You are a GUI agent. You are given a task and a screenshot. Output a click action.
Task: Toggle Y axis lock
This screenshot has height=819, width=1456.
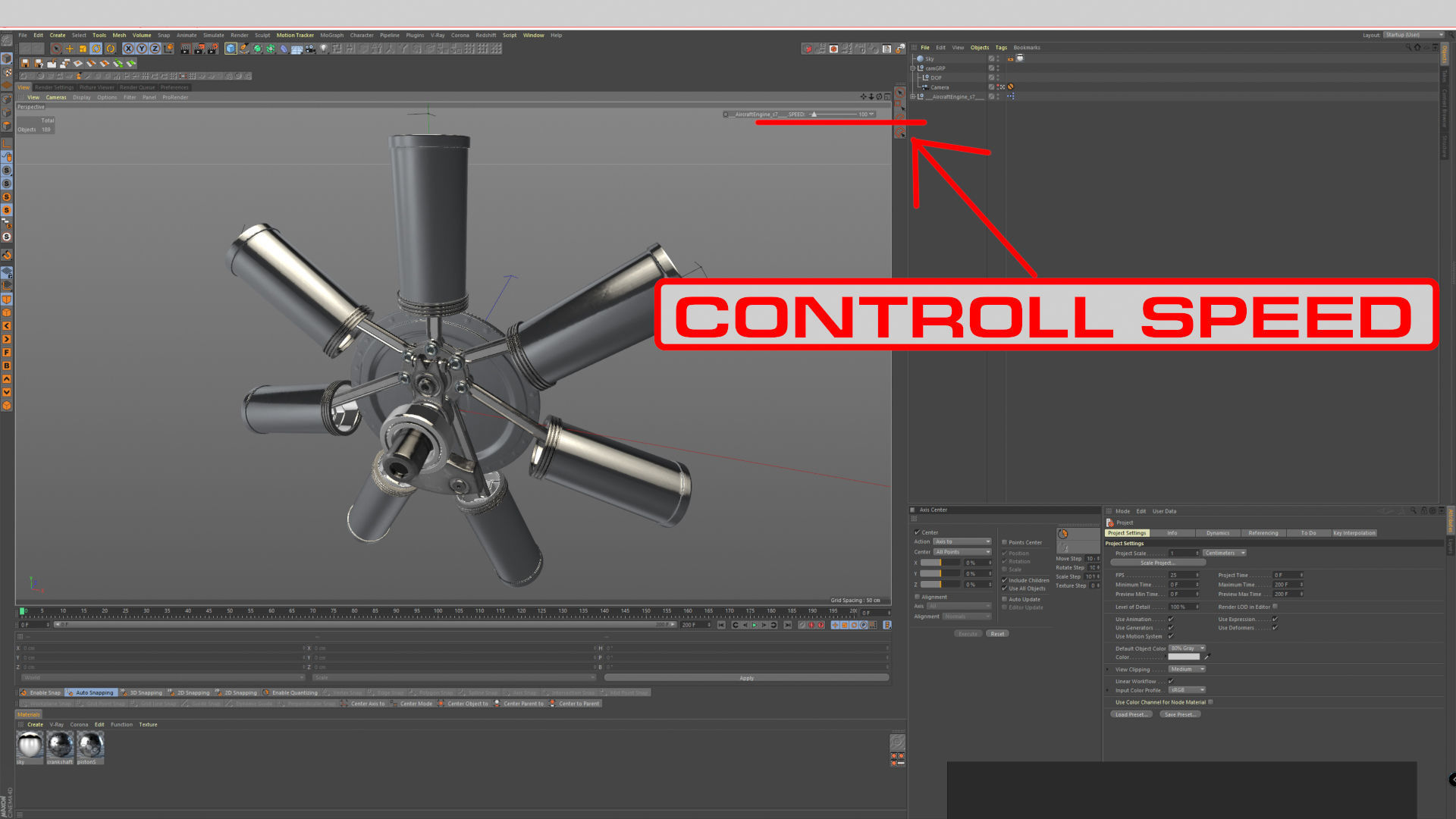[142, 49]
